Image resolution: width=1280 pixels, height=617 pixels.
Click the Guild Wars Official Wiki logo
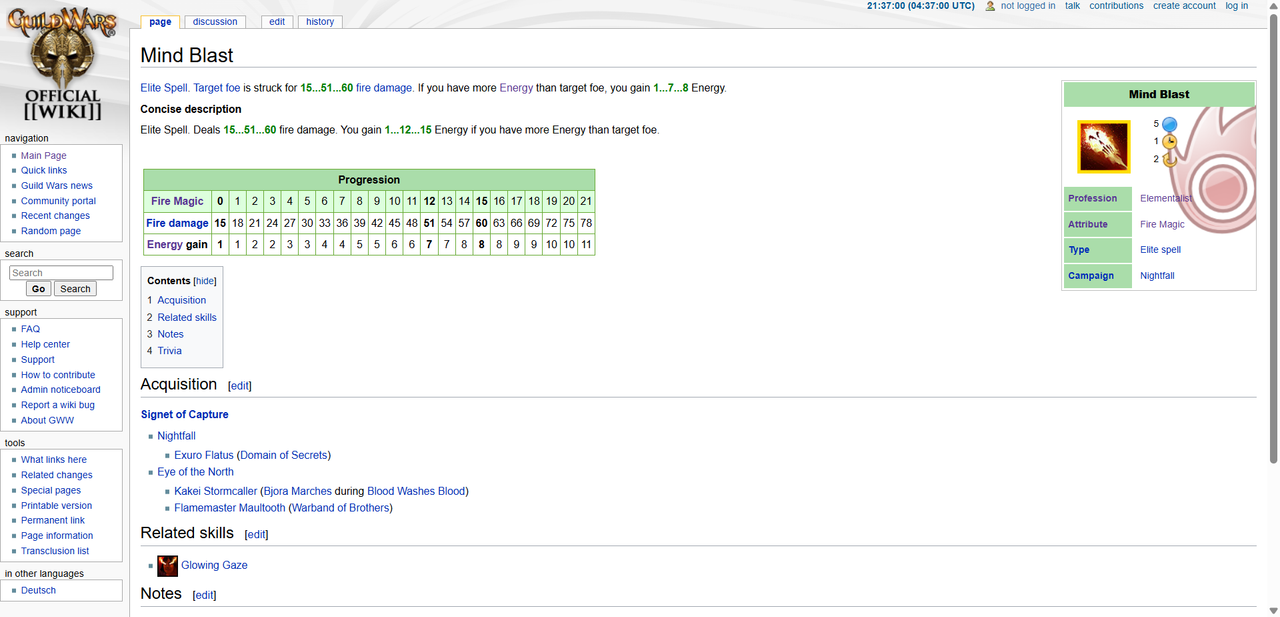click(x=62, y=65)
